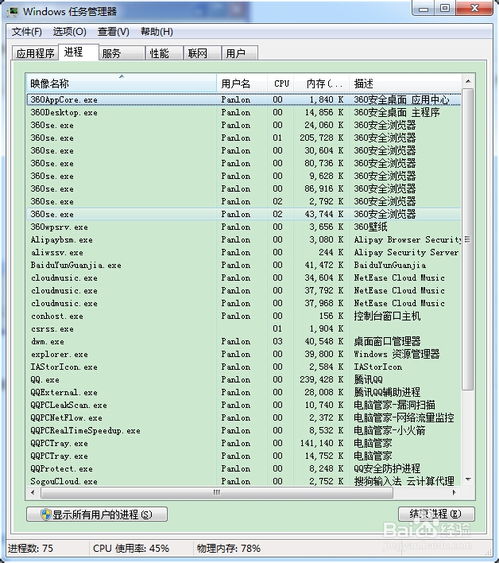Image resolution: width=499 pixels, height=563 pixels.
Task: Switch to the 应用程序 tab
Action: [x=35, y=53]
